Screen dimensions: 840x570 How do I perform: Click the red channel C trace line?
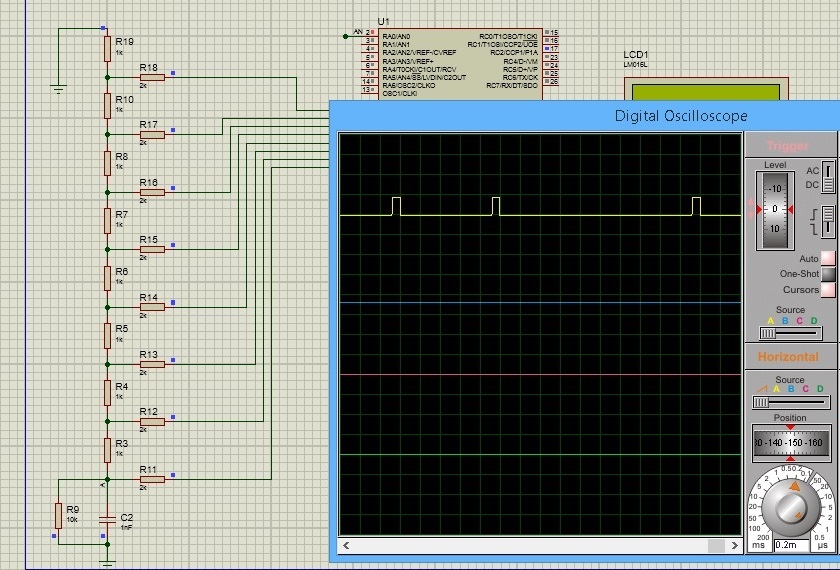[x=540, y=374]
